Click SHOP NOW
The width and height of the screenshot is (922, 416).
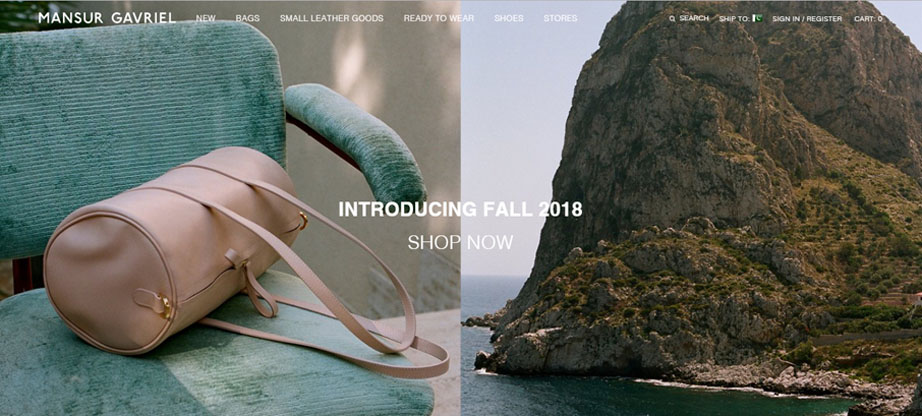coord(460,242)
